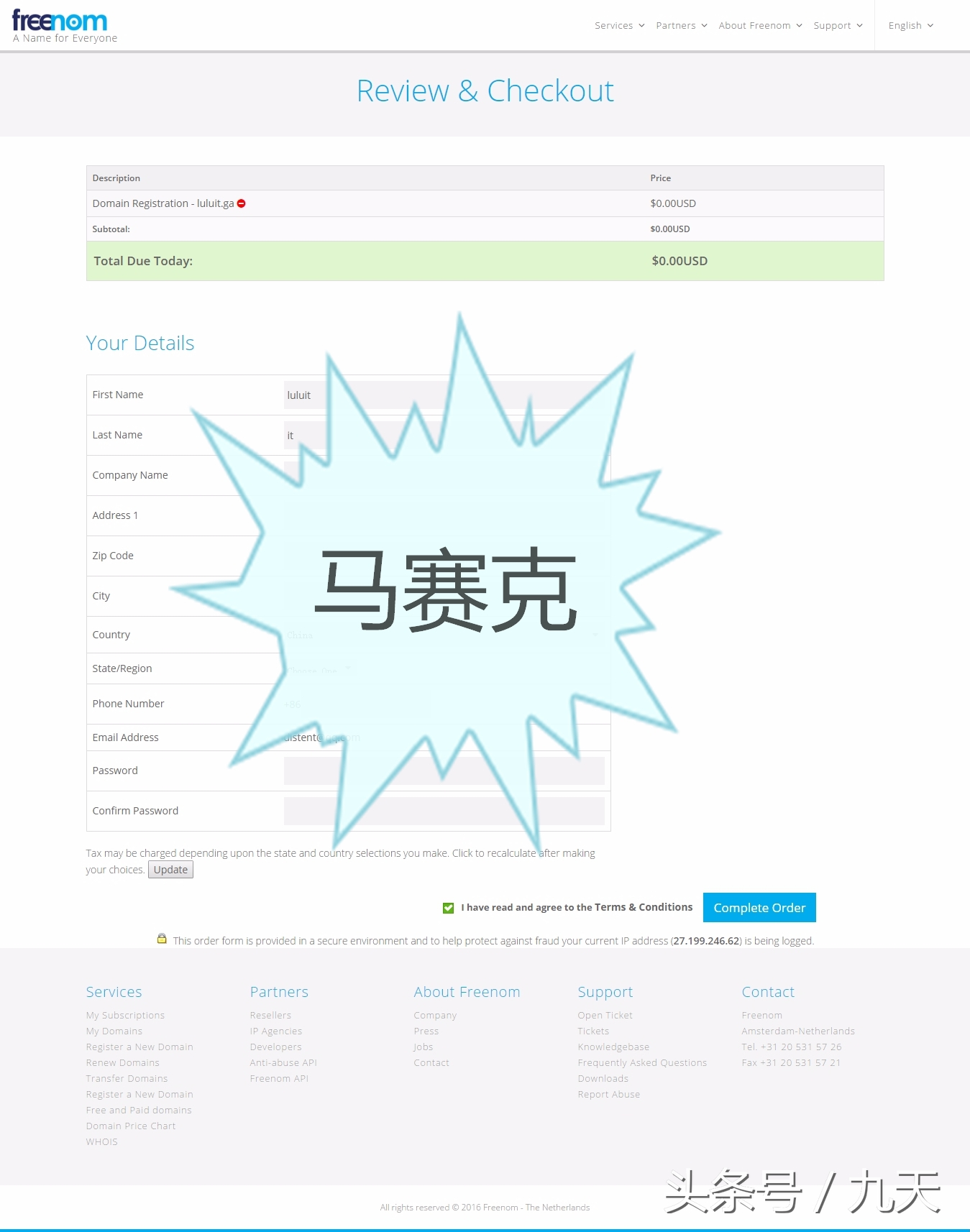The width and height of the screenshot is (970, 1232).
Task: Toggle the Terms & Conditions agreement checkbox
Action: point(448,908)
